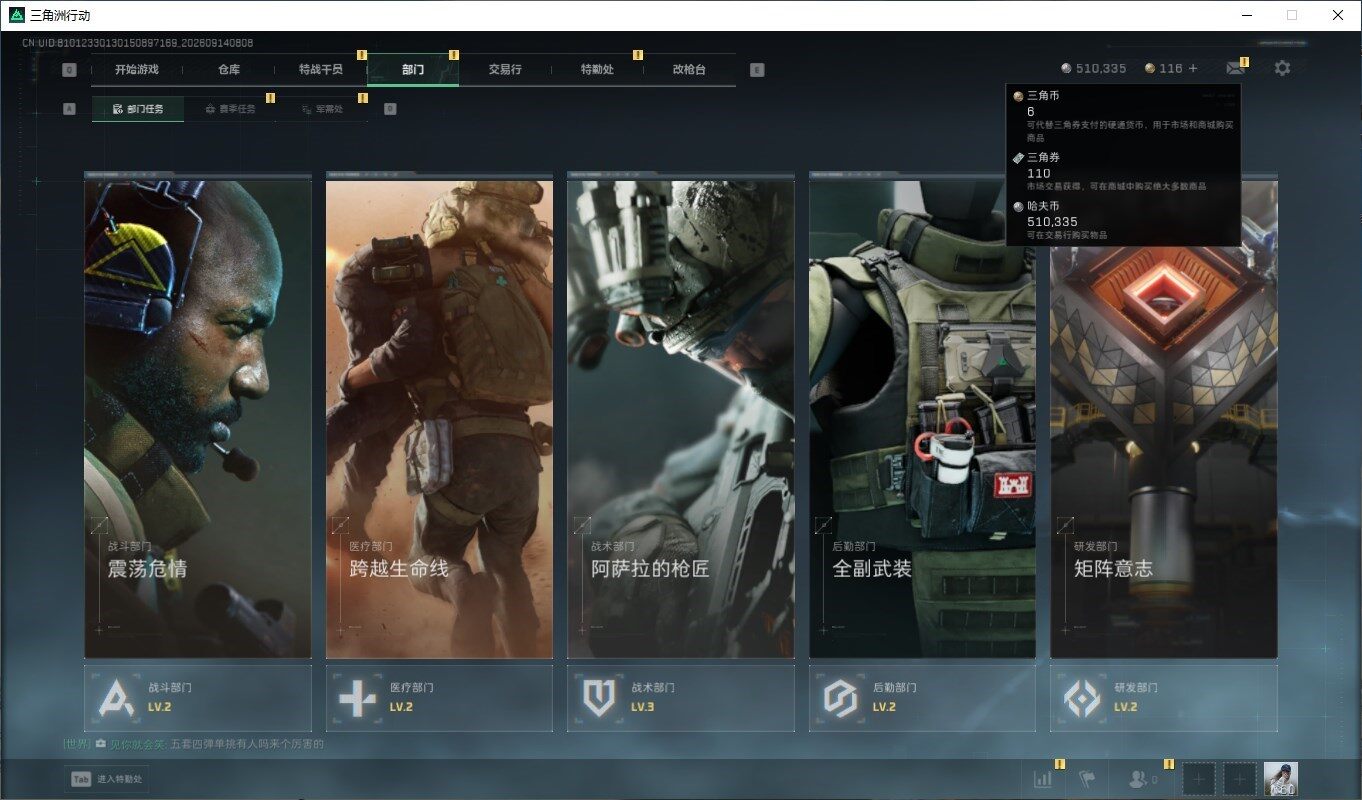The height and width of the screenshot is (800, 1362).
Task: Click the 战斗部门 LV.2 level panel
Action: click(x=198, y=698)
